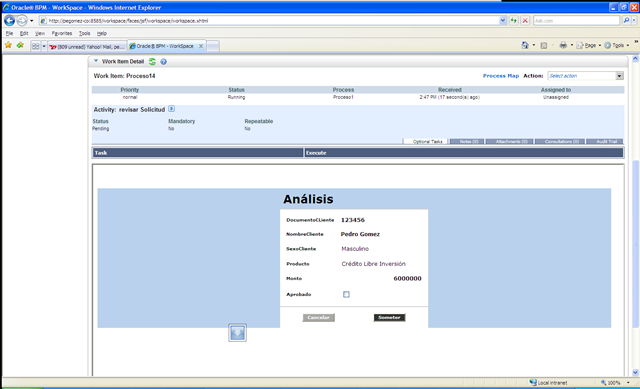
Task: Open the recent pages dropdown beside Forward
Action: coord(31,21)
